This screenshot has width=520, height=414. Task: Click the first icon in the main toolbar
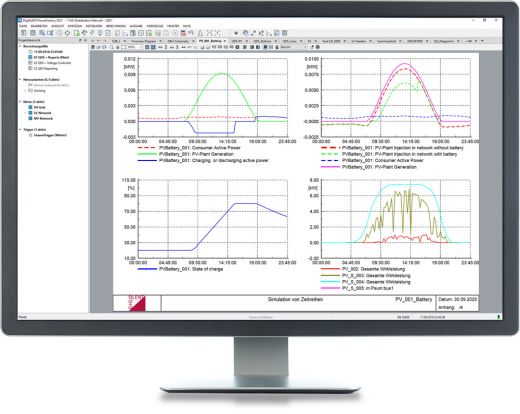click(24, 33)
